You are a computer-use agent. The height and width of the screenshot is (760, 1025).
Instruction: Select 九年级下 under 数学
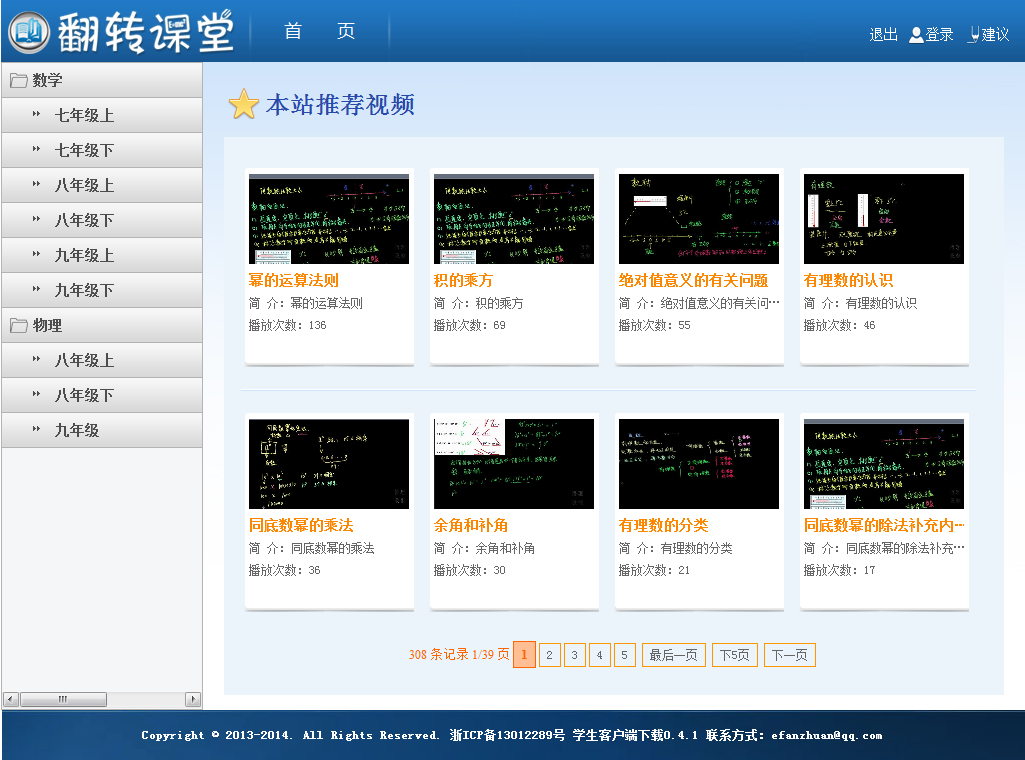[102, 290]
